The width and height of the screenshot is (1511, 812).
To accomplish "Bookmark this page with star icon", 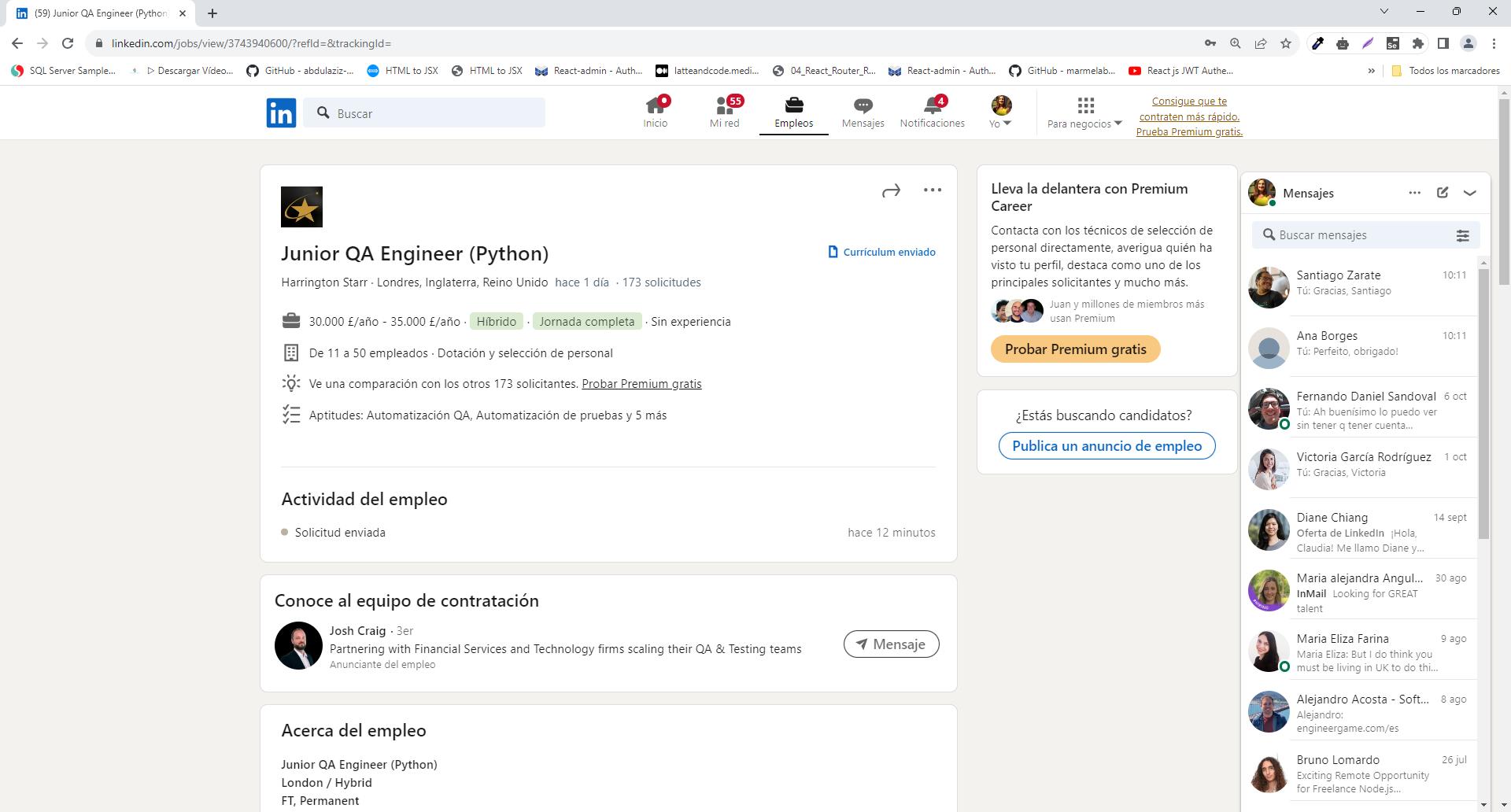I will pos(1286,43).
